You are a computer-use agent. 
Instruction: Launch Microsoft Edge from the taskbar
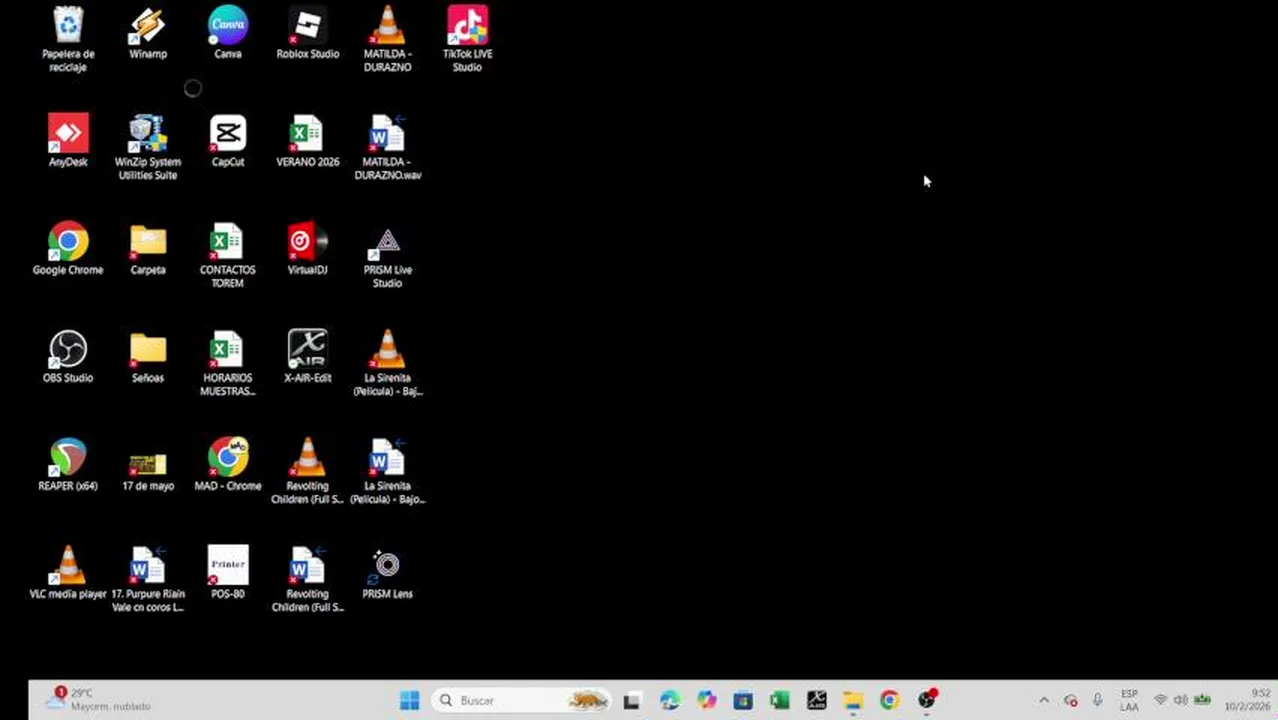coord(669,700)
